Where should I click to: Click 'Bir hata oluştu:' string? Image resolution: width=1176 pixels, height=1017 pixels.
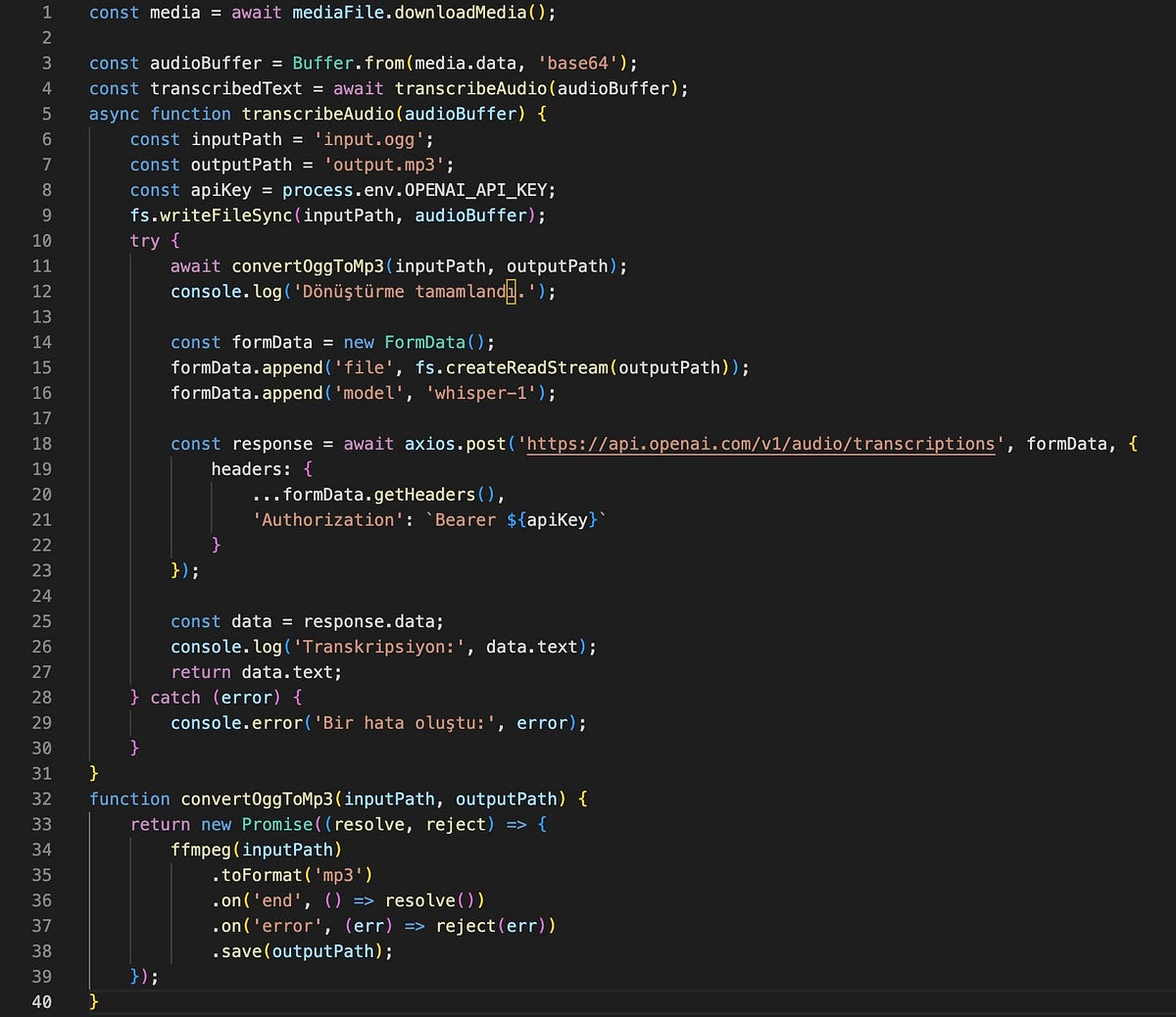pyautogui.click(x=404, y=723)
